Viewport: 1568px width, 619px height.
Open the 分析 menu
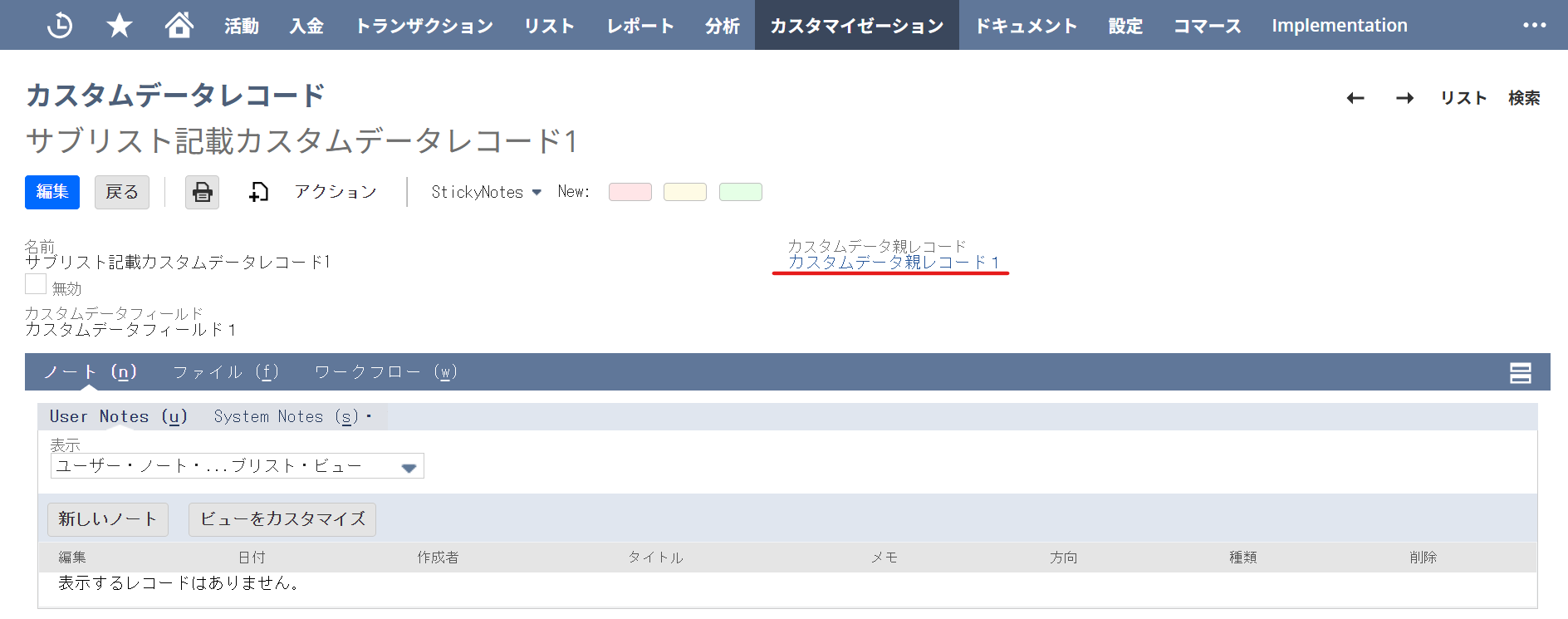coord(722,26)
